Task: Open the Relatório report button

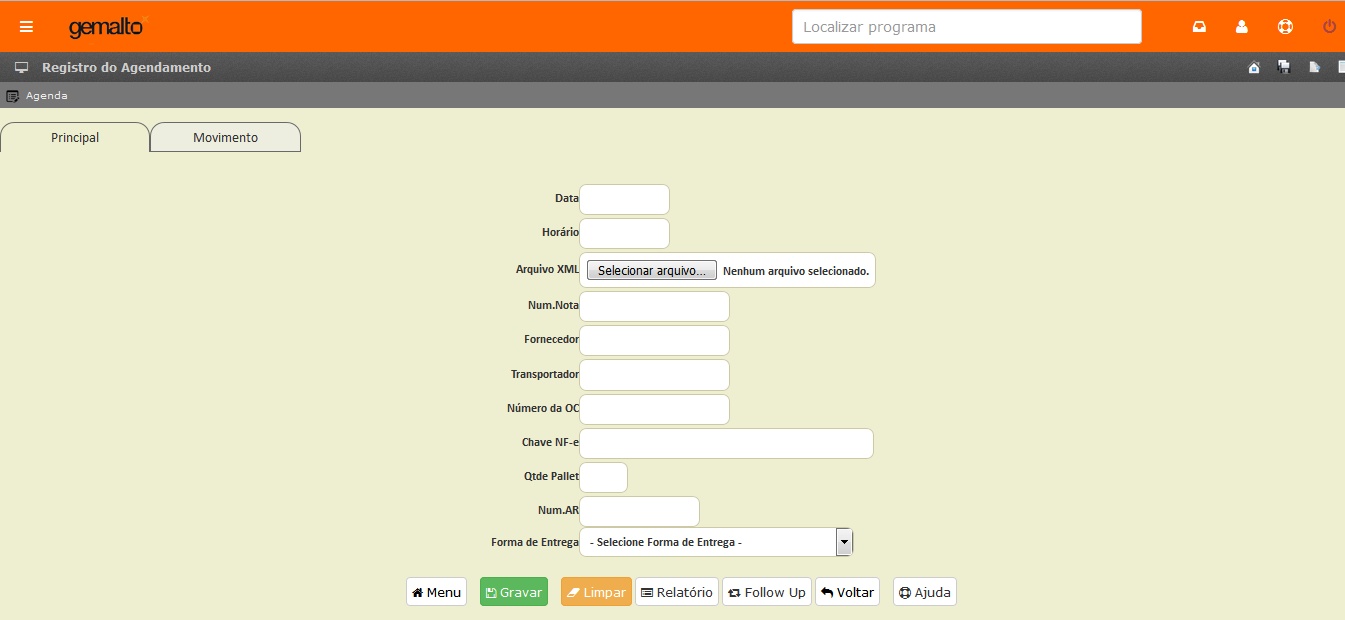Action: click(x=677, y=592)
